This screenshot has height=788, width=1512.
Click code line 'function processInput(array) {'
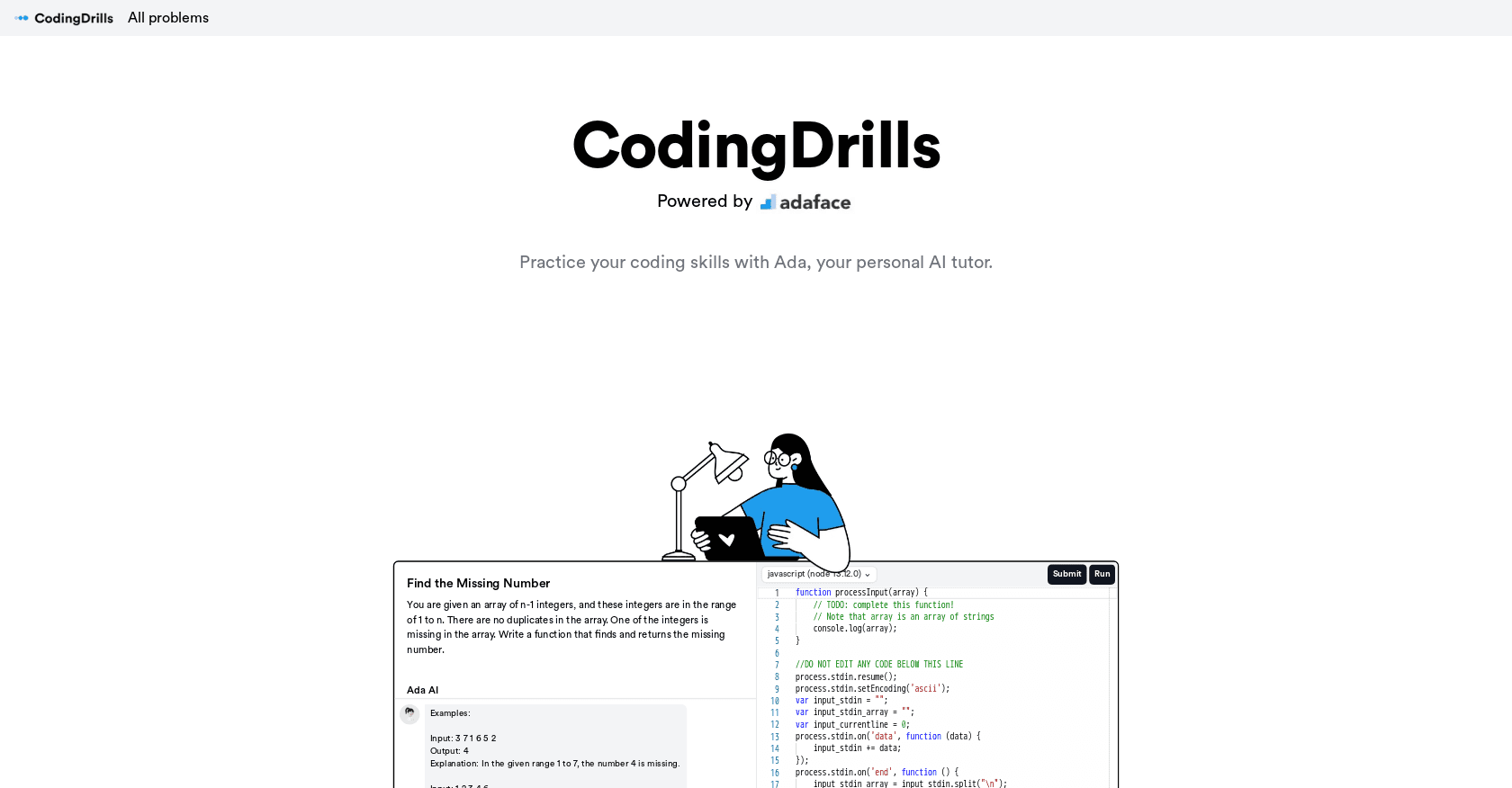coord(861,593)
